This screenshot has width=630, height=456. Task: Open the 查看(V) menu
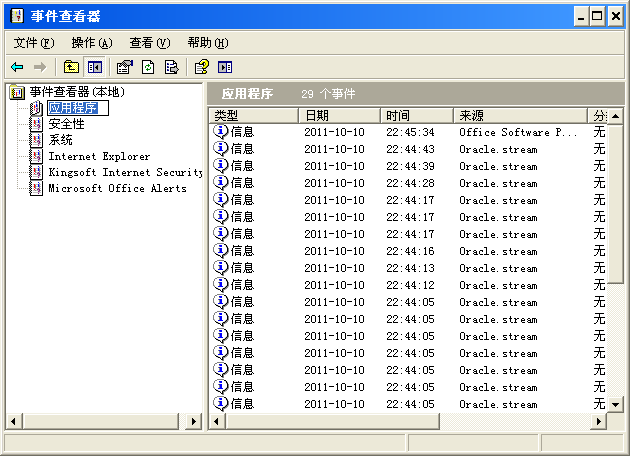click(x=149, y=42)
